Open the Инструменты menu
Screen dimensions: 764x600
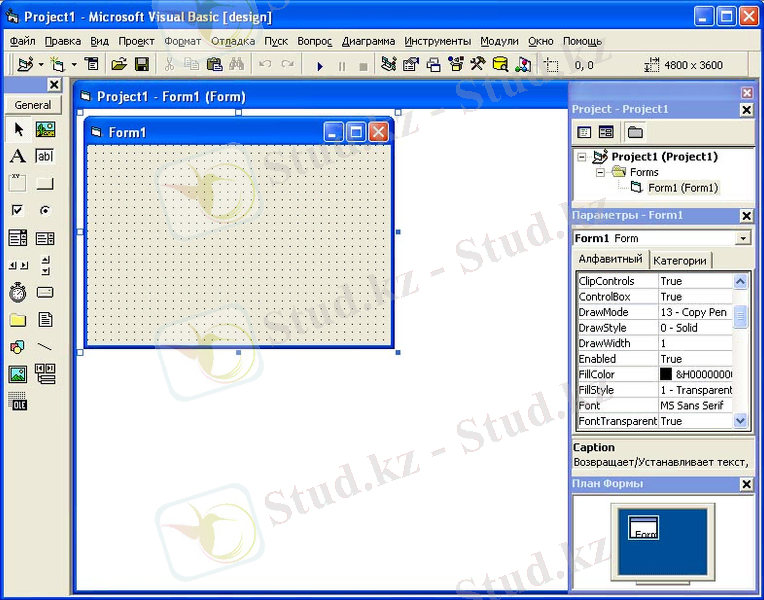[x=438, y=41]
